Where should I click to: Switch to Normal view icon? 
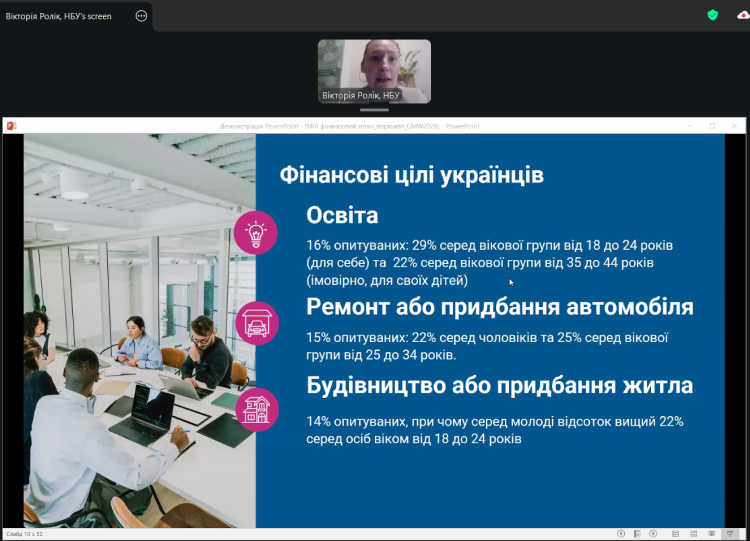tap(675, 533)
